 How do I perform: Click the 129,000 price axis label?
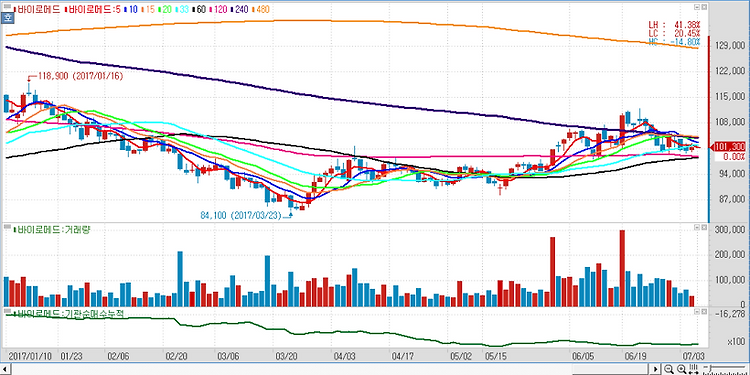pos(730,45)
